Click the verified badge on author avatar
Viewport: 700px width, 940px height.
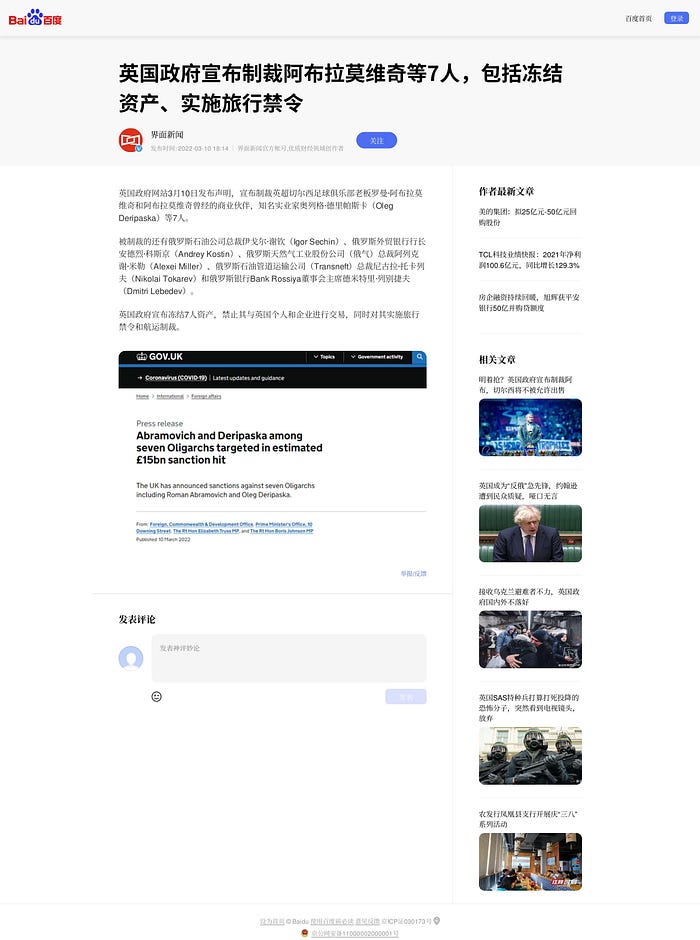139,149
